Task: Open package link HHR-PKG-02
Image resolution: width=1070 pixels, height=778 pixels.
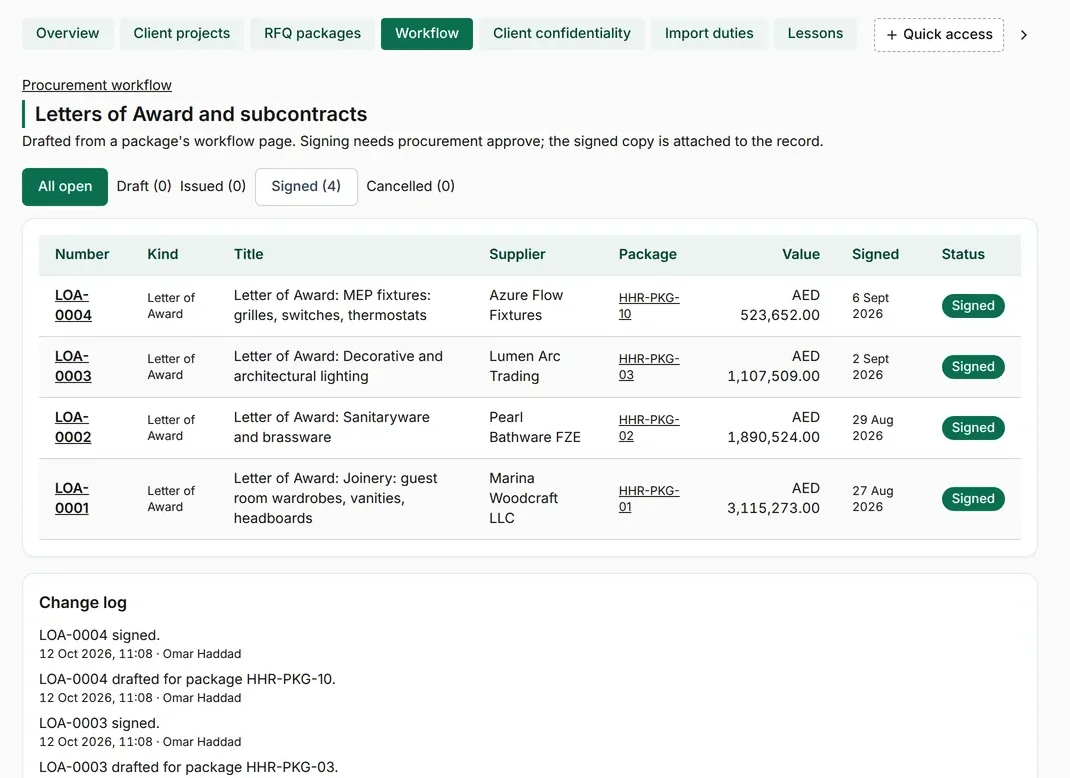Action: click(x=649, y=428)
